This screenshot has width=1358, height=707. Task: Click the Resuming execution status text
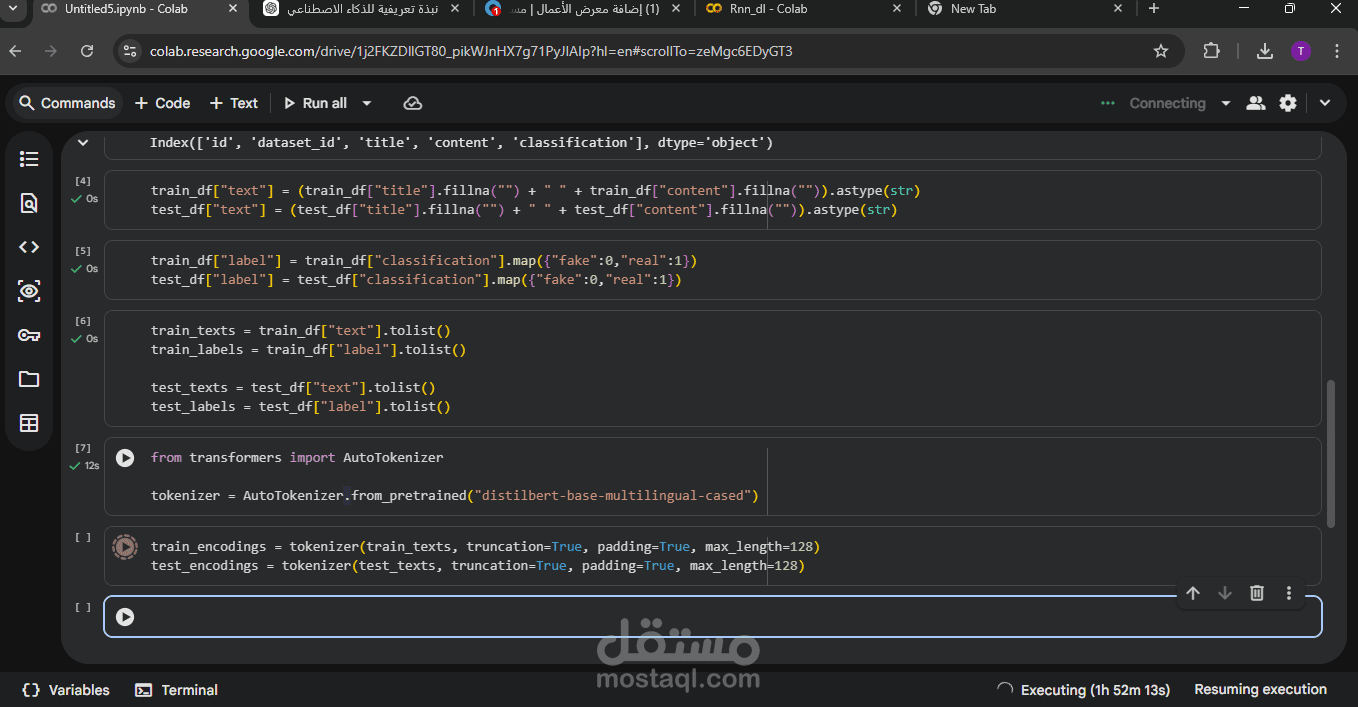click(1260, 690)
